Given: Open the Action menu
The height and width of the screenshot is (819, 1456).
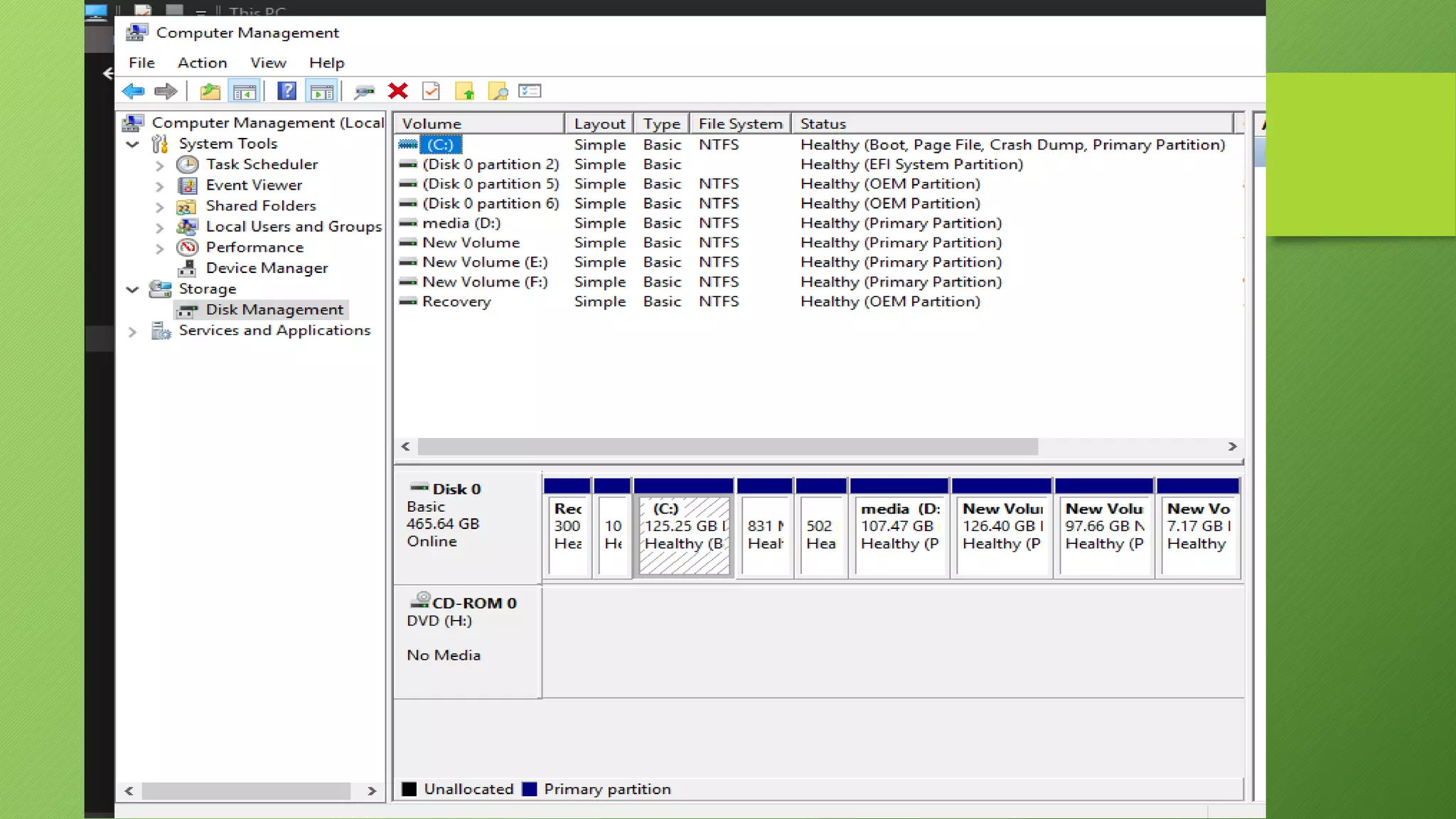Looking at the screenshot, I should pyautogui.click(x=202, y=63).
